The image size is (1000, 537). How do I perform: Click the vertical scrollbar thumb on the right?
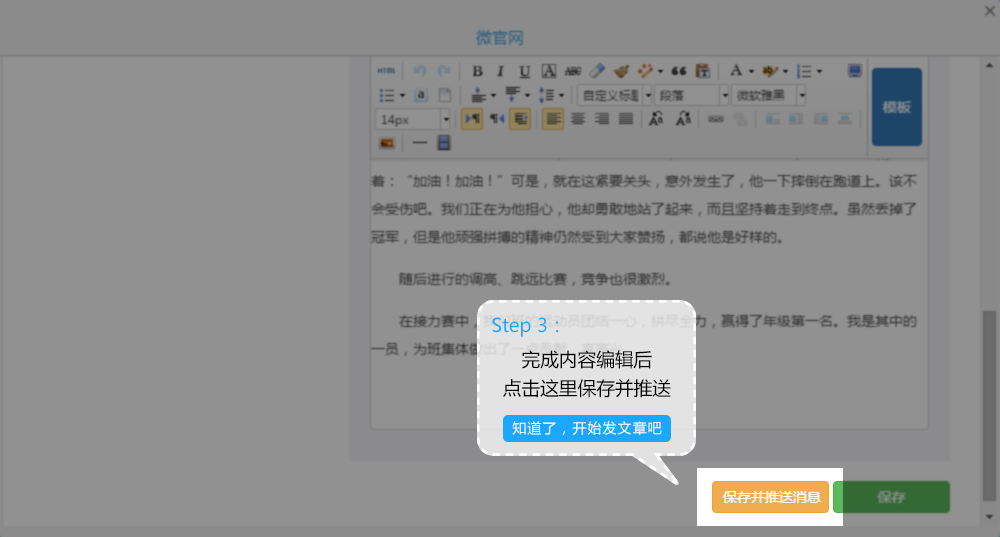[x=989, y=400]
